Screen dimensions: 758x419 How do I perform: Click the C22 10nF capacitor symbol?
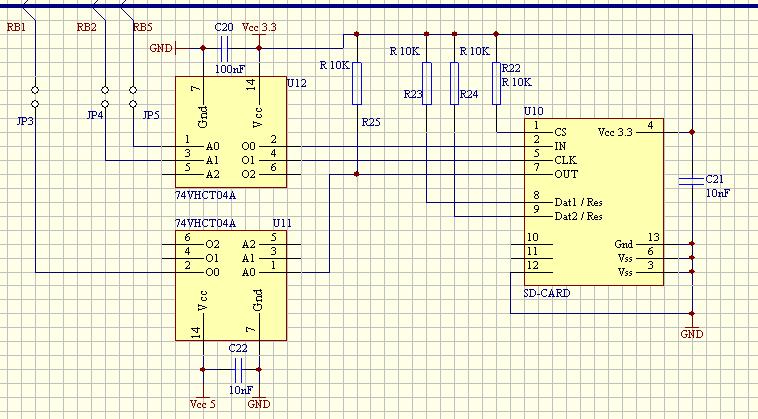click(238, 370)
